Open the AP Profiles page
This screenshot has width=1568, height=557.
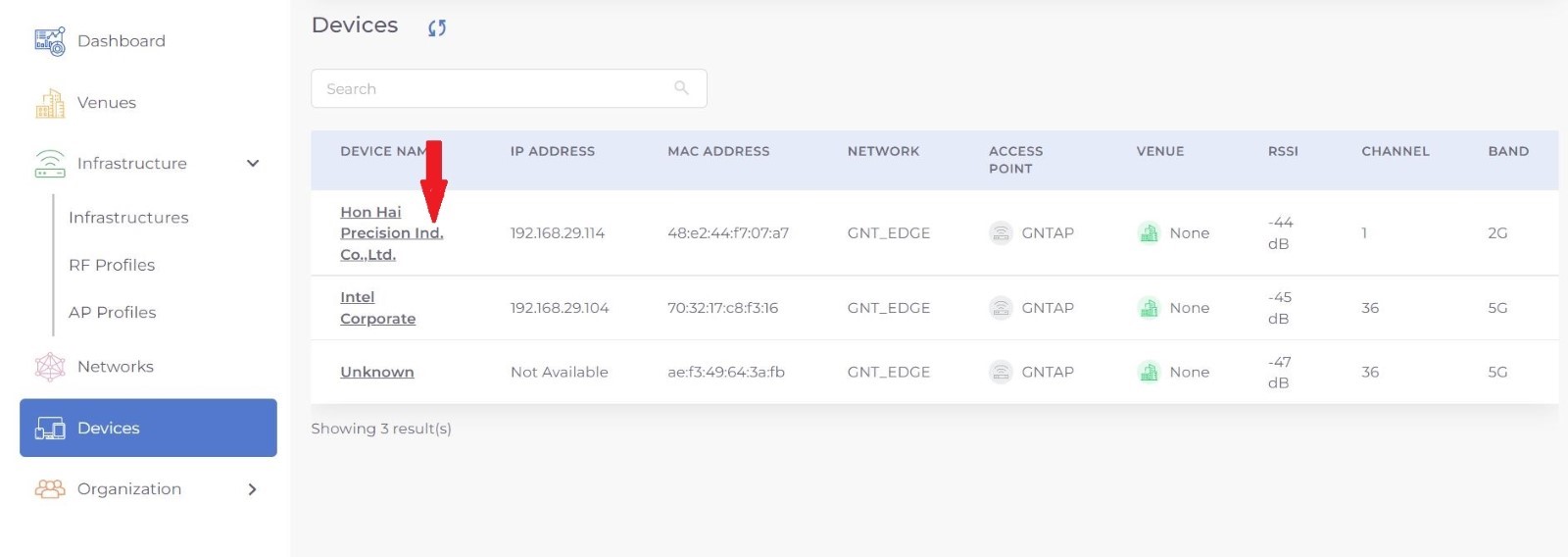click(113, 312)
